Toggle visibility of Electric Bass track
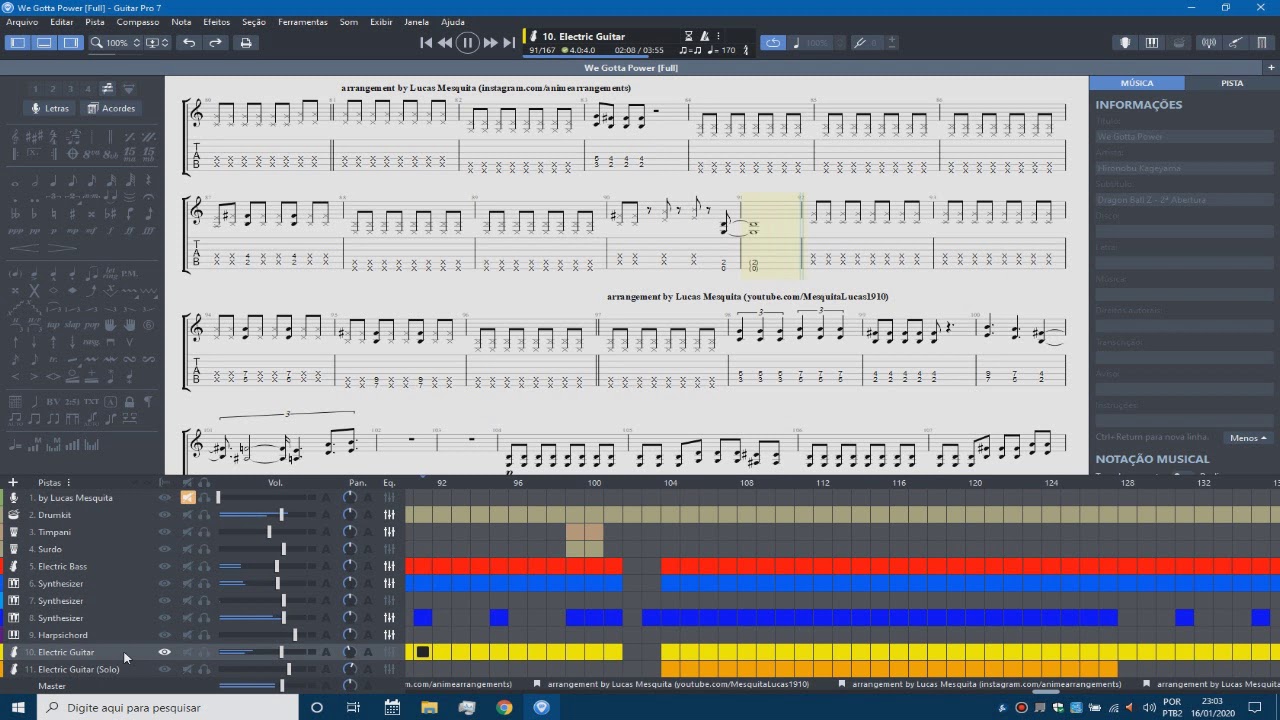Screen dimensions: 1280x720 coord(165,567)
